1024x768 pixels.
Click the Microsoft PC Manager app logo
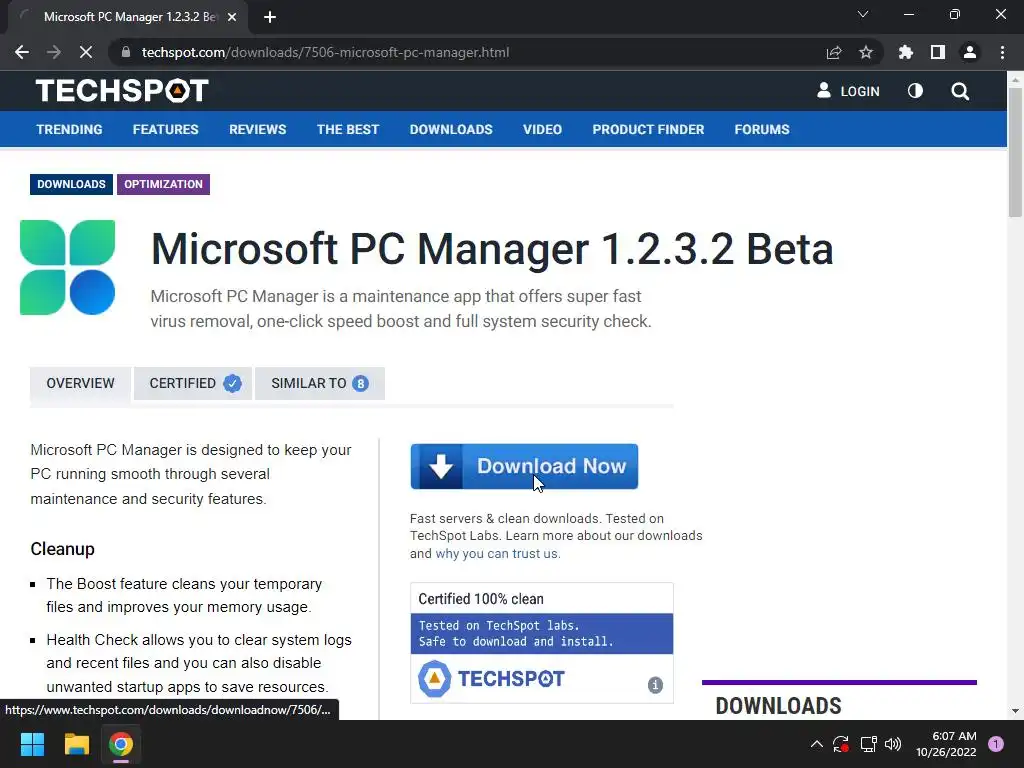pos(67,268)
